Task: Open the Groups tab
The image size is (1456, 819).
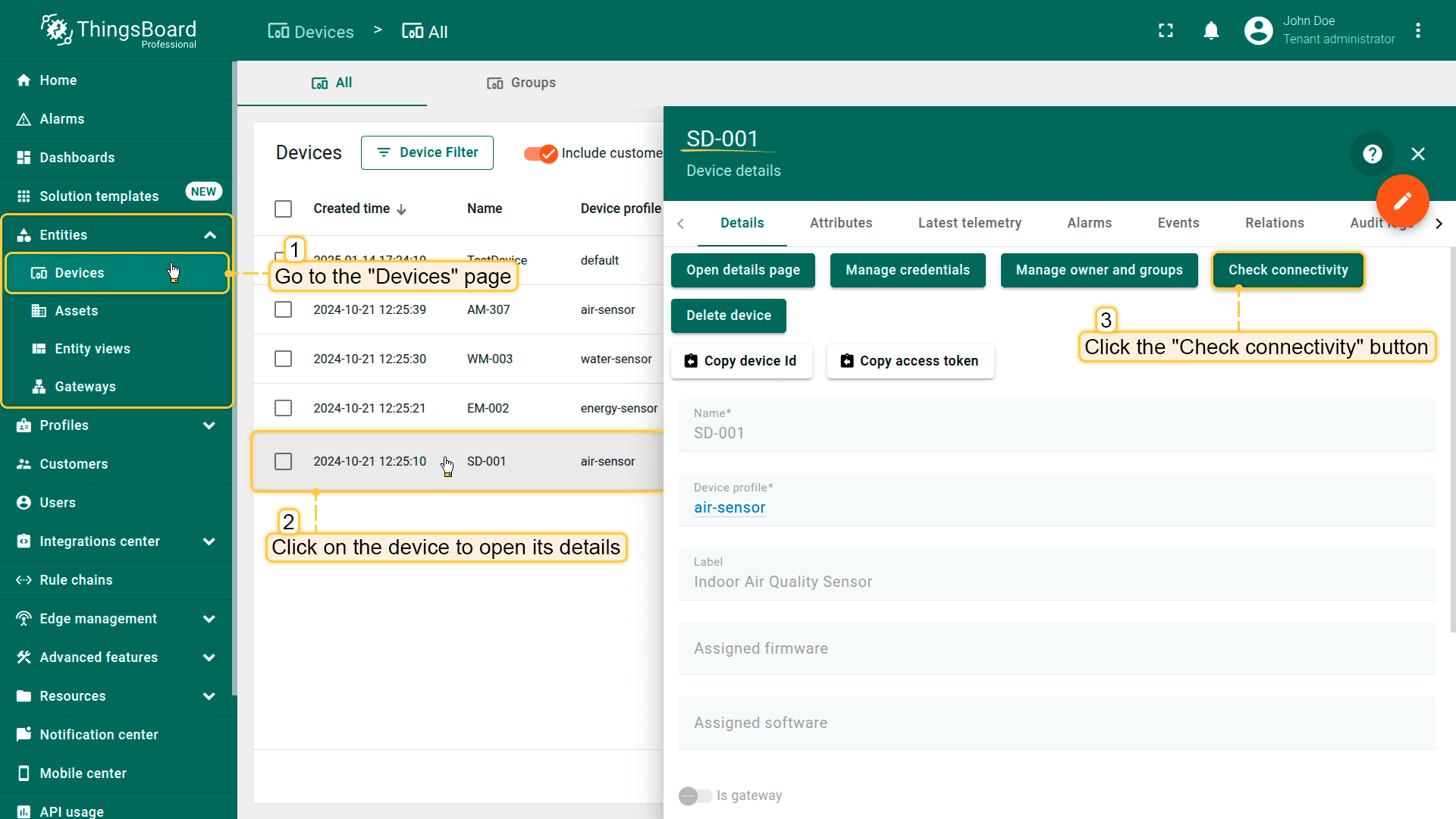Action: click(x=521, y=83)
